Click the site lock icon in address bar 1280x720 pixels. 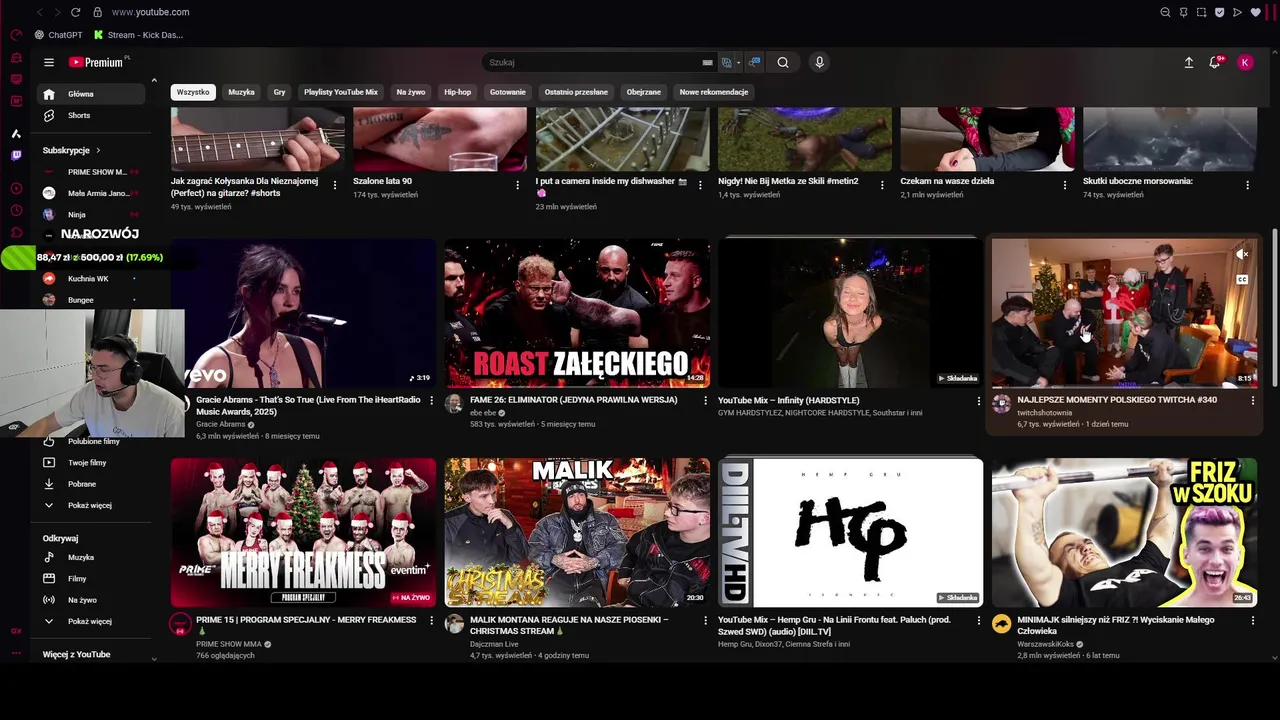97,12
